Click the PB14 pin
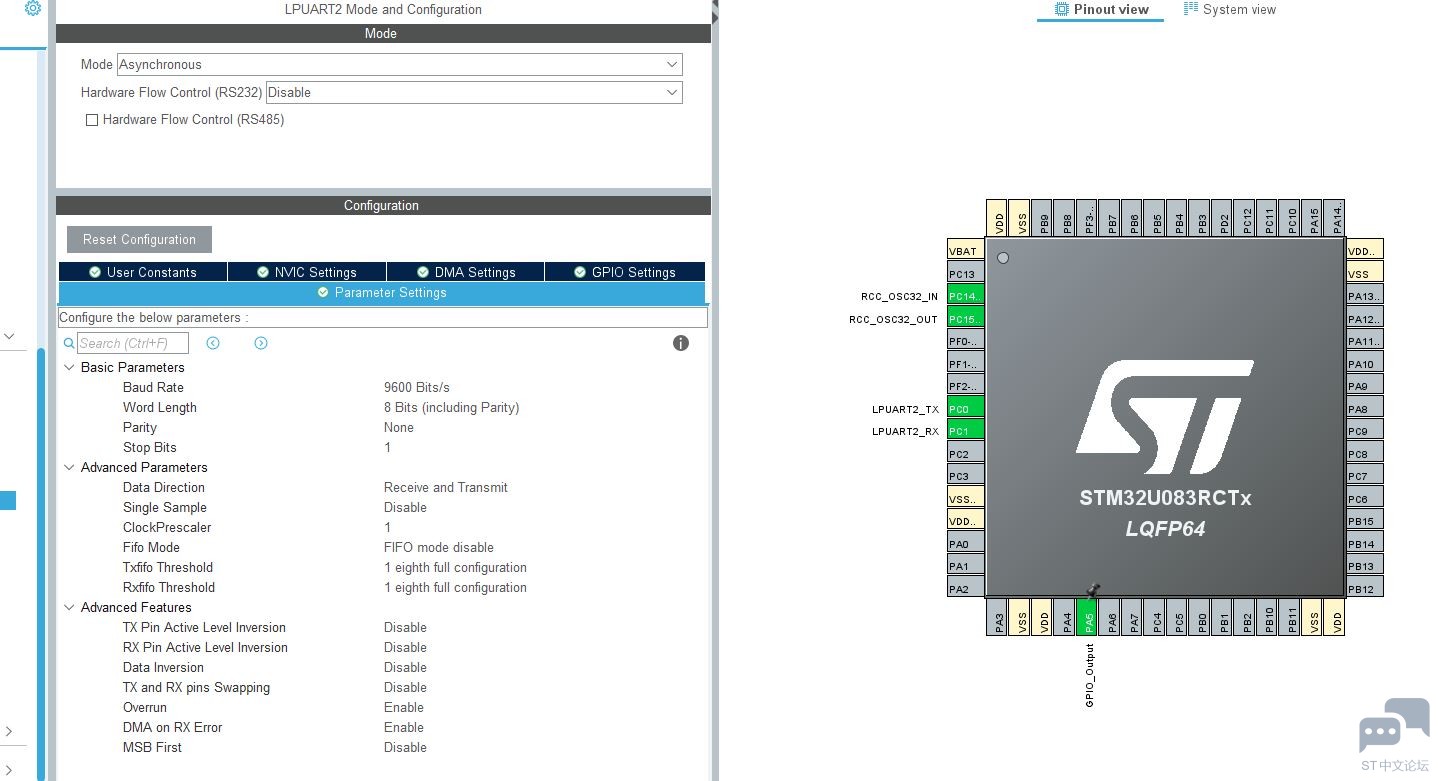This screenshot has height=781, width=1438. click(1364, 544)
